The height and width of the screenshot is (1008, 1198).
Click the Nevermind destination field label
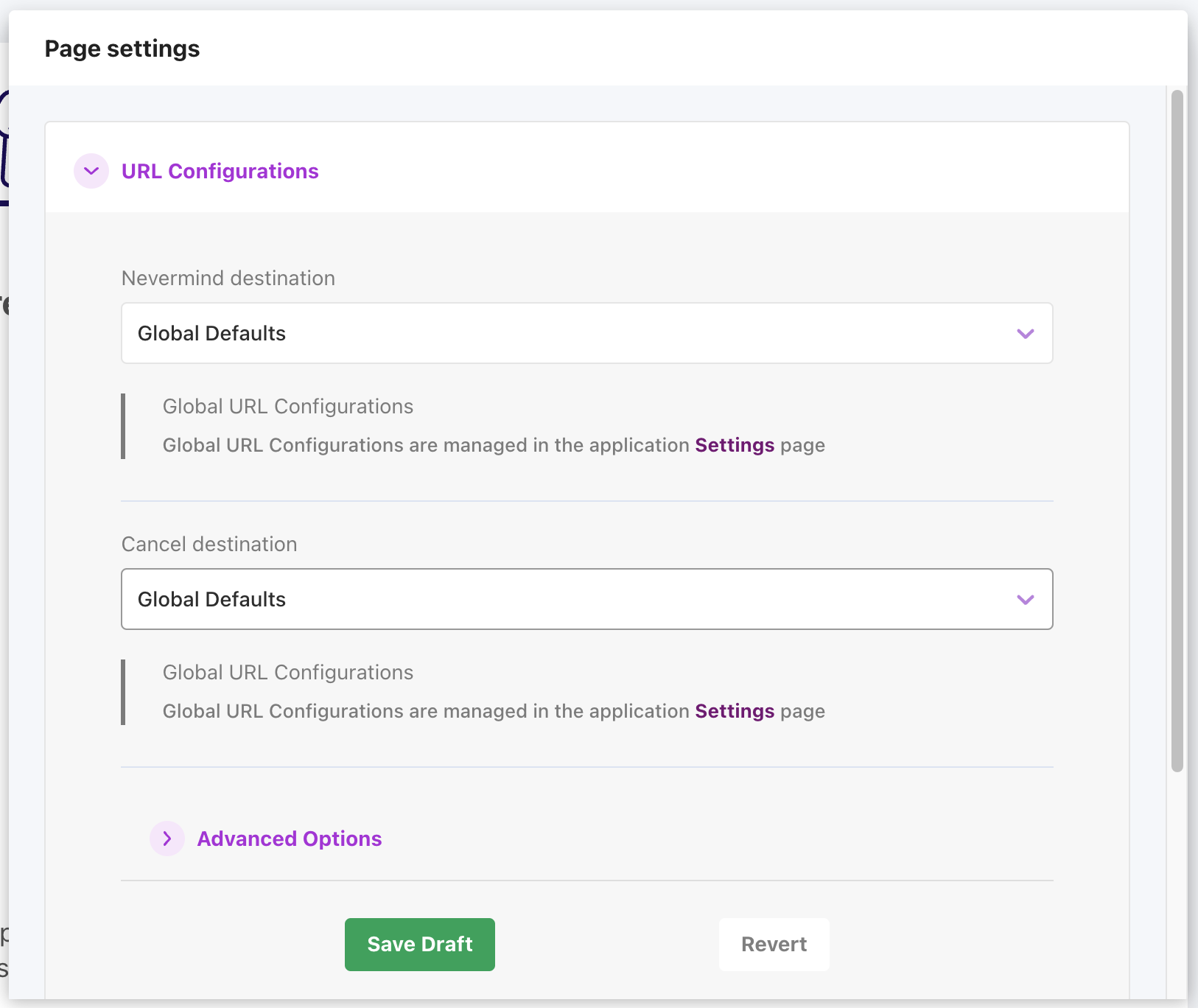pos(228,278)
